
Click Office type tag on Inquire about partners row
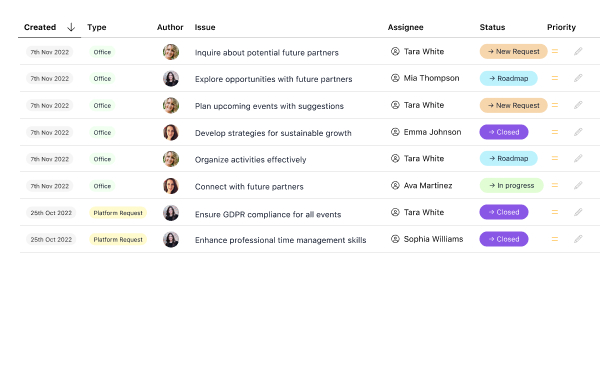(102, 52)
